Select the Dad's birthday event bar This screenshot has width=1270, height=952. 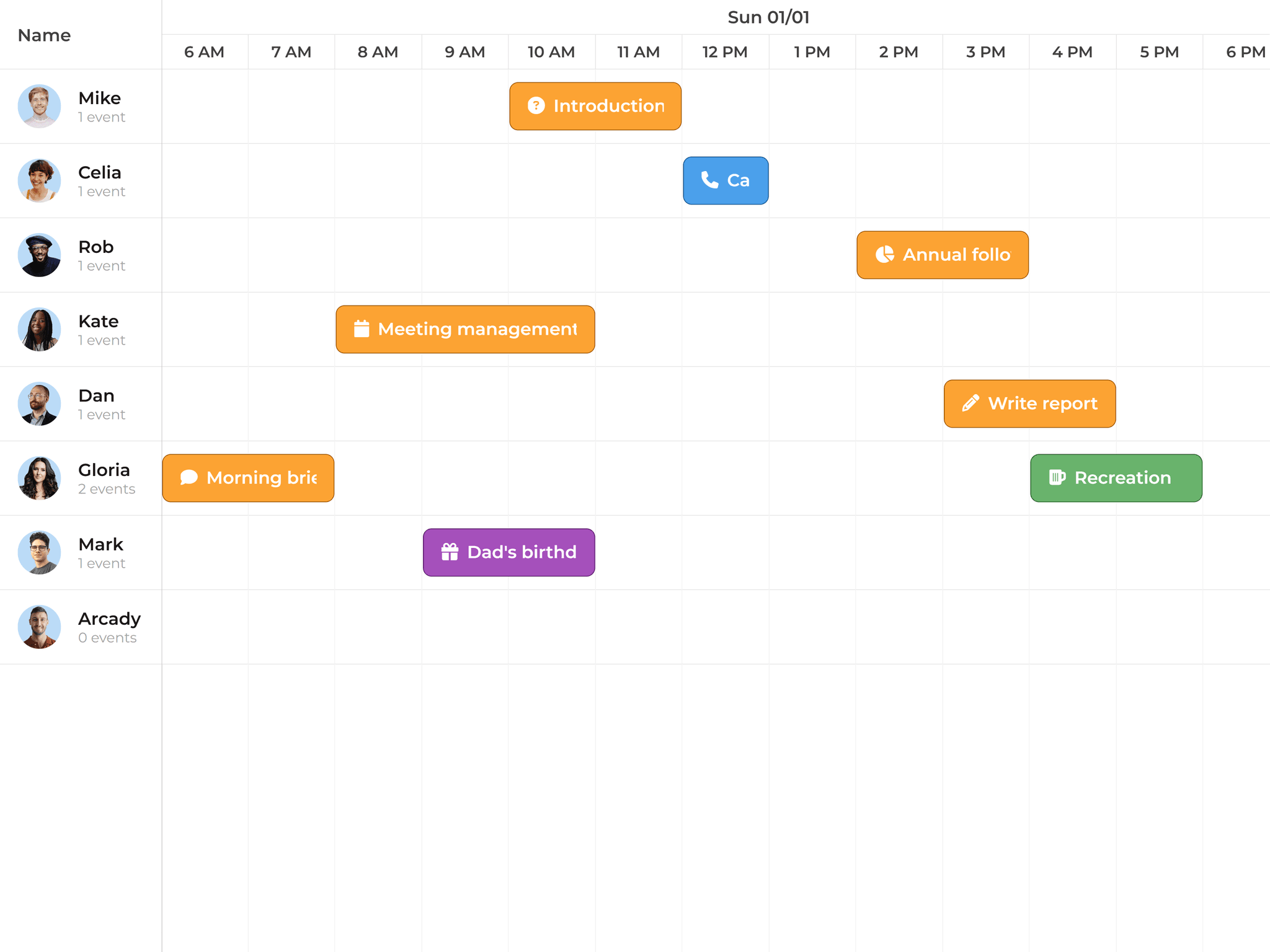tap(508, 552)
